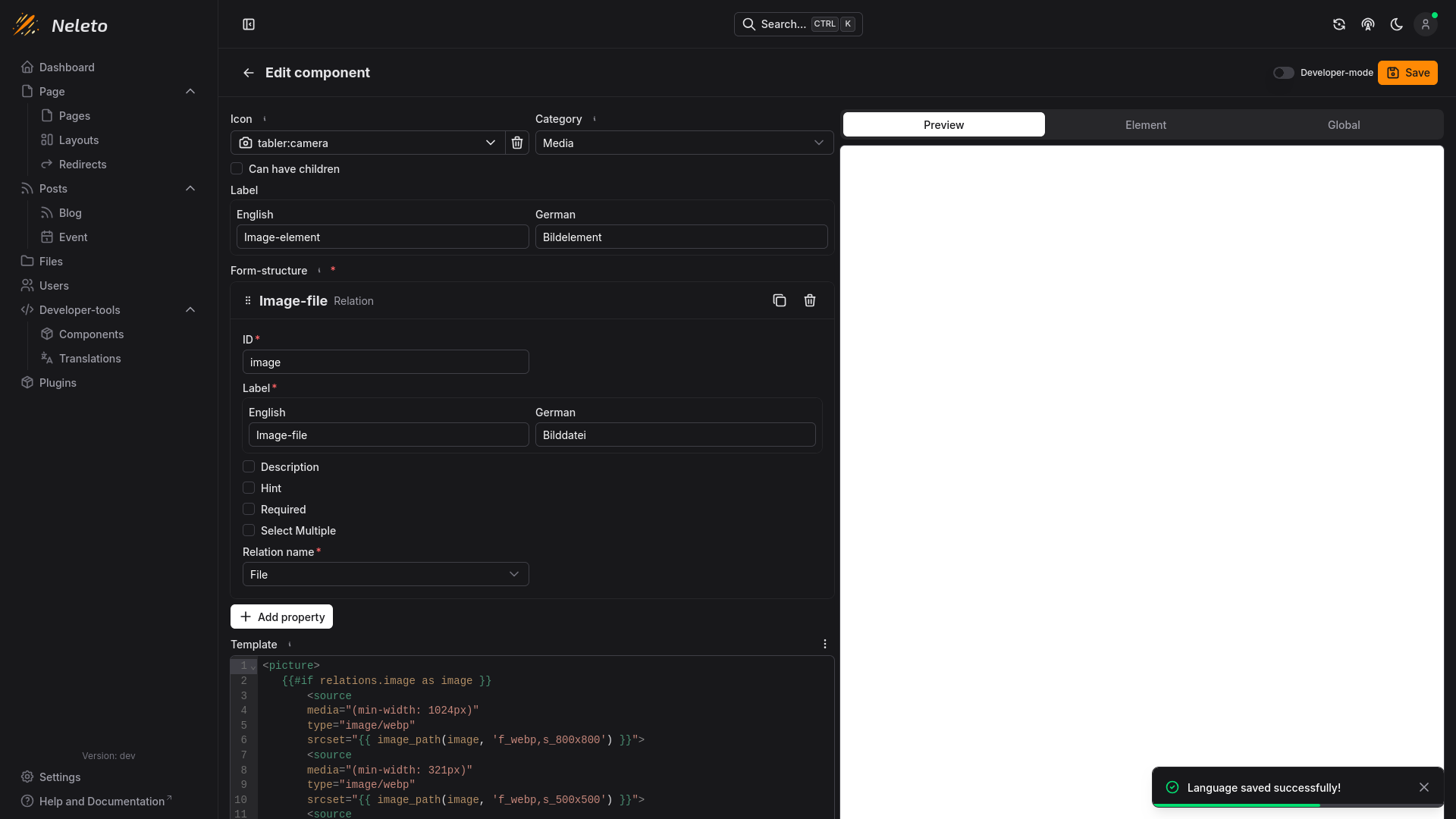Viewport: 1456px width, 819px height.
Task: Collapse the Developer-tools sidebar section
Action: click(x=190, y=309)
